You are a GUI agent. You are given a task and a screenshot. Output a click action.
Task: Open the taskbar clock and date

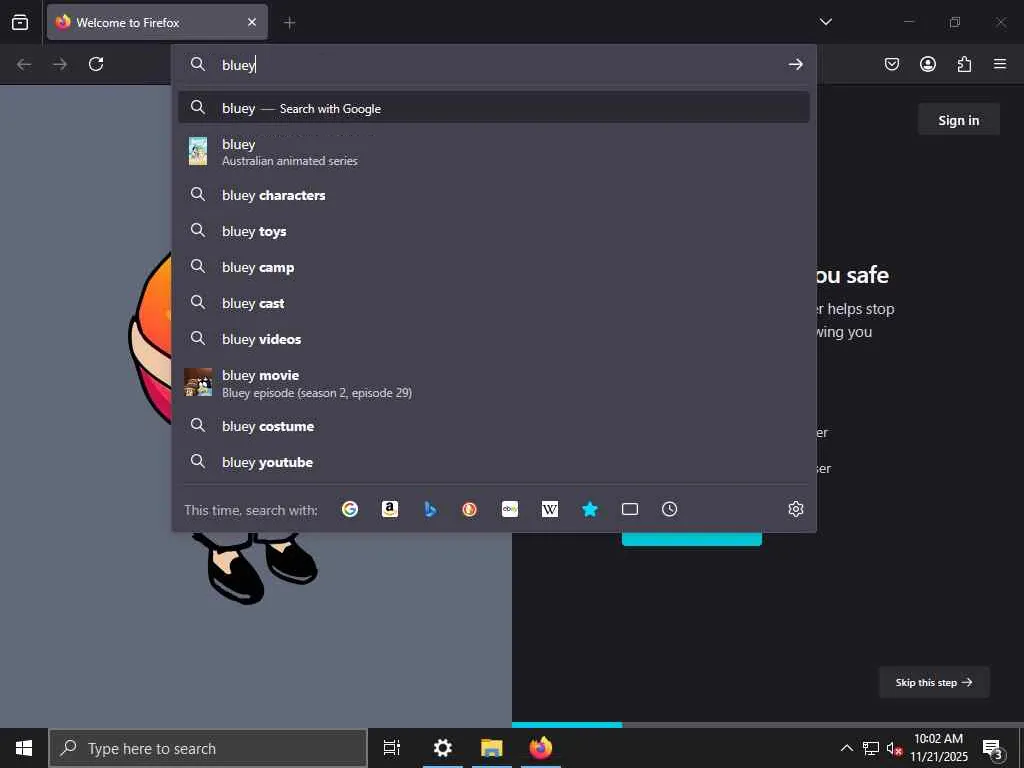(938, 748)
